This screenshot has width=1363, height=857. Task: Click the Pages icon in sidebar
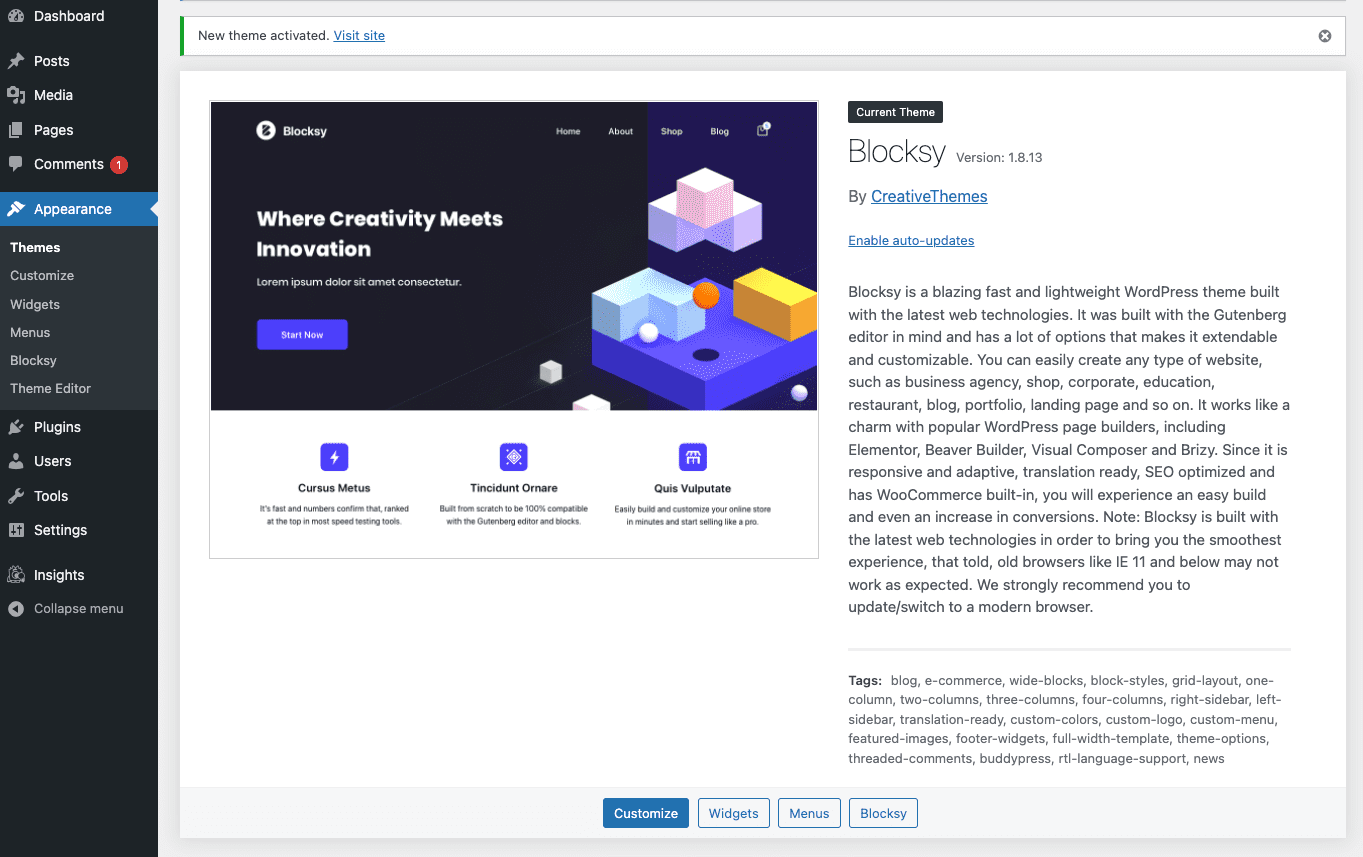click(16, 130)
